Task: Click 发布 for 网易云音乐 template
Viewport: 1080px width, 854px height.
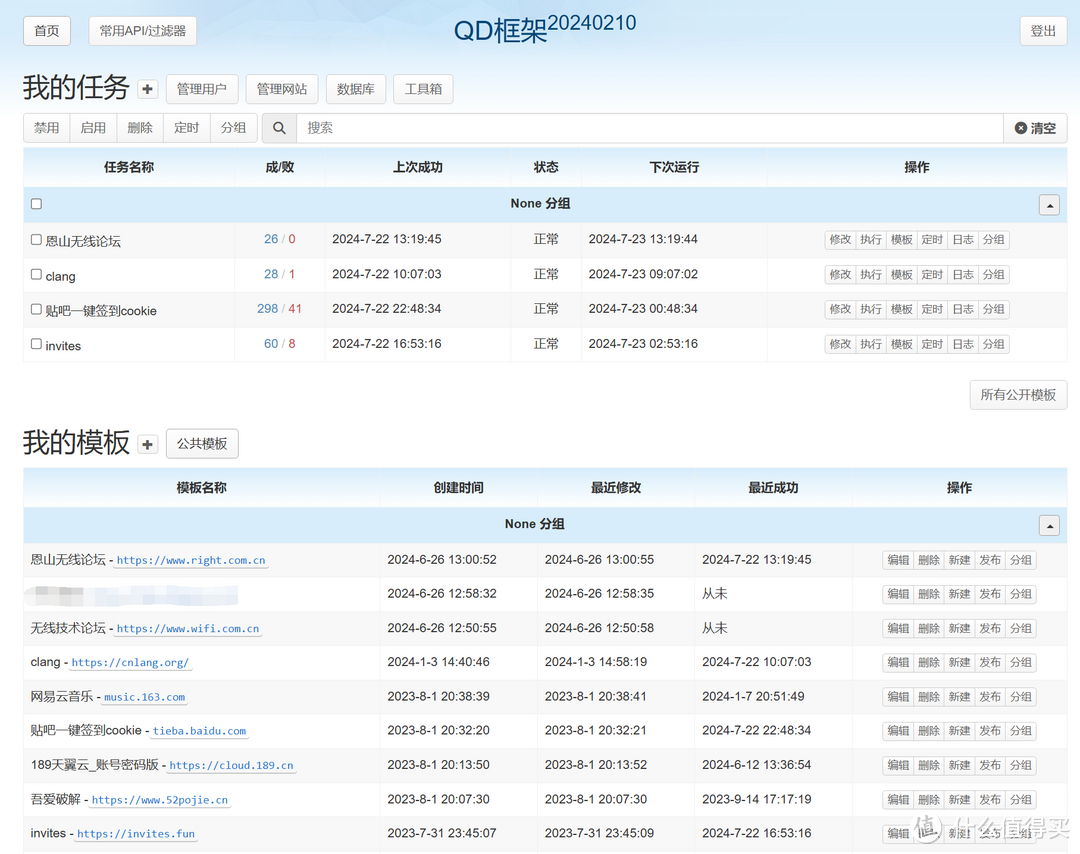Action: tap(990, 697)
